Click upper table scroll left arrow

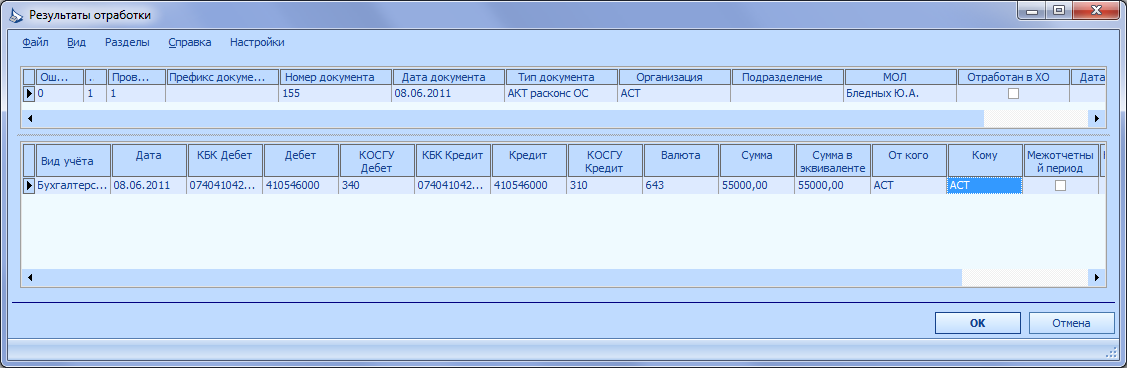coord(29,118)
